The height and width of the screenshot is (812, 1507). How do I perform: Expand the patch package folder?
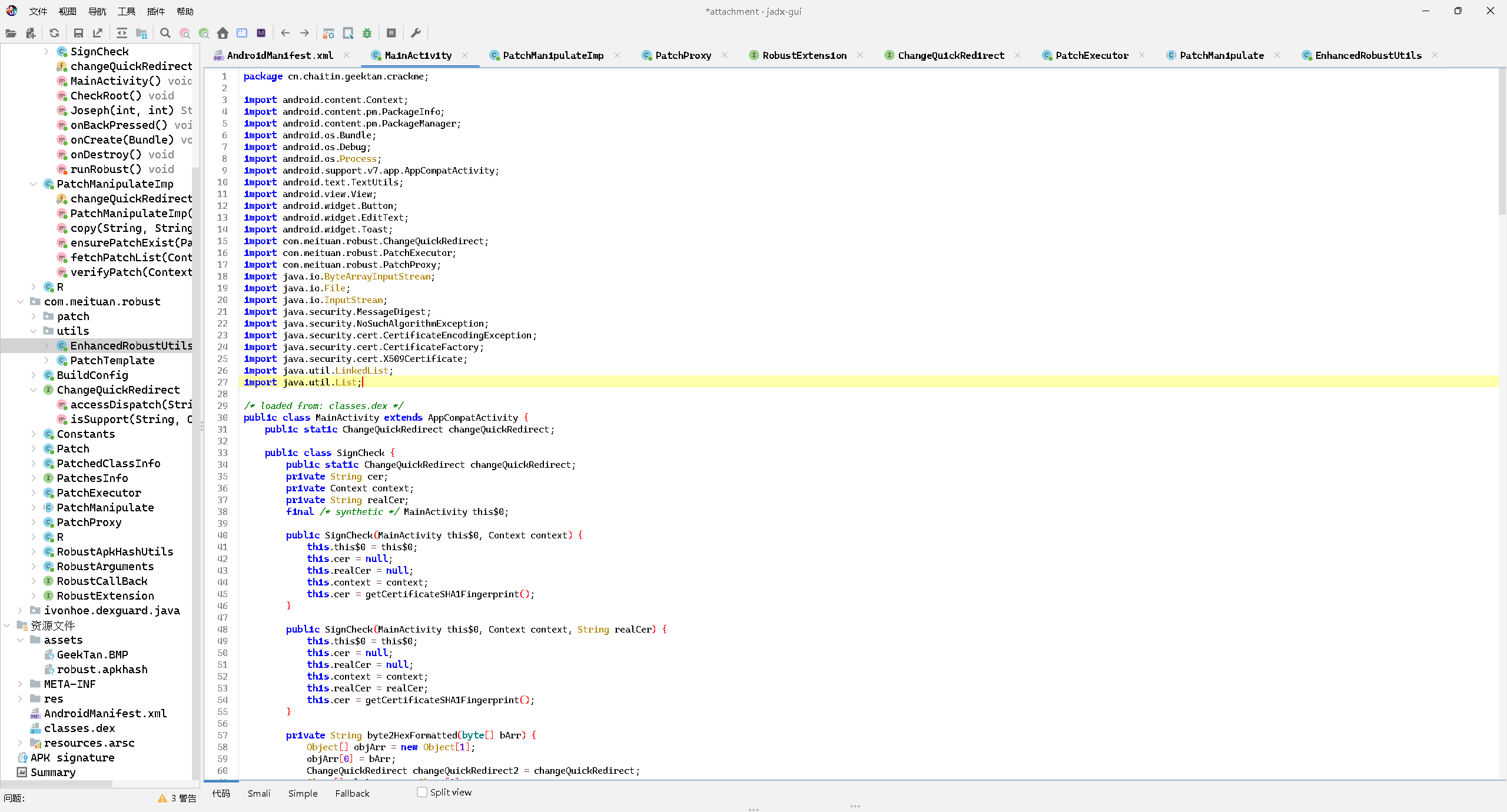click(34, 317)
